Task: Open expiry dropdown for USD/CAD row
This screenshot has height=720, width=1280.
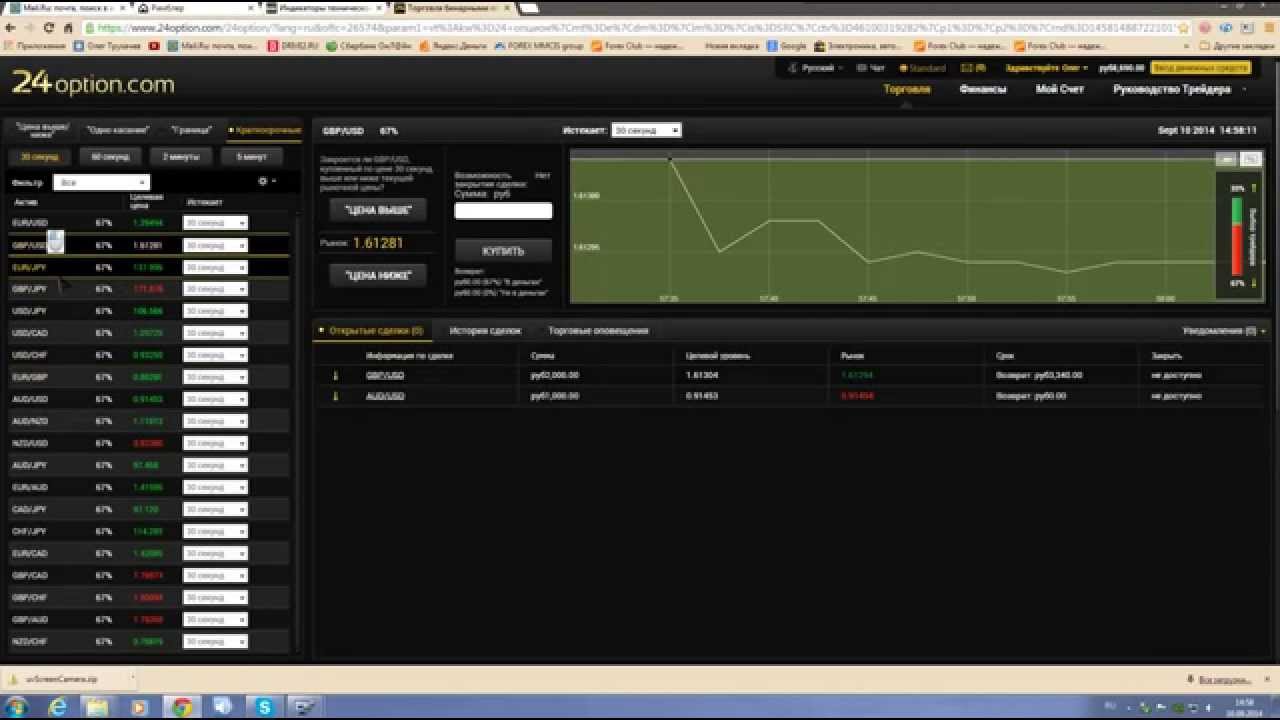Action: click(215, 333)
